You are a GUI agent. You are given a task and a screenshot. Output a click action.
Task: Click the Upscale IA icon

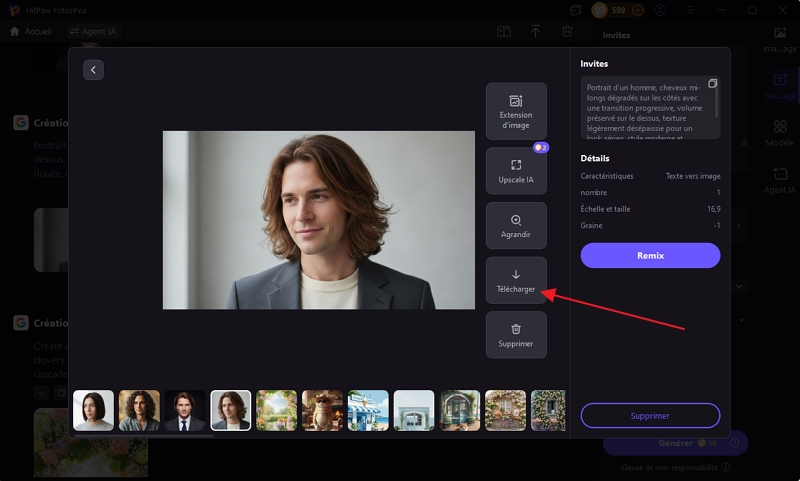coord(516,165)
